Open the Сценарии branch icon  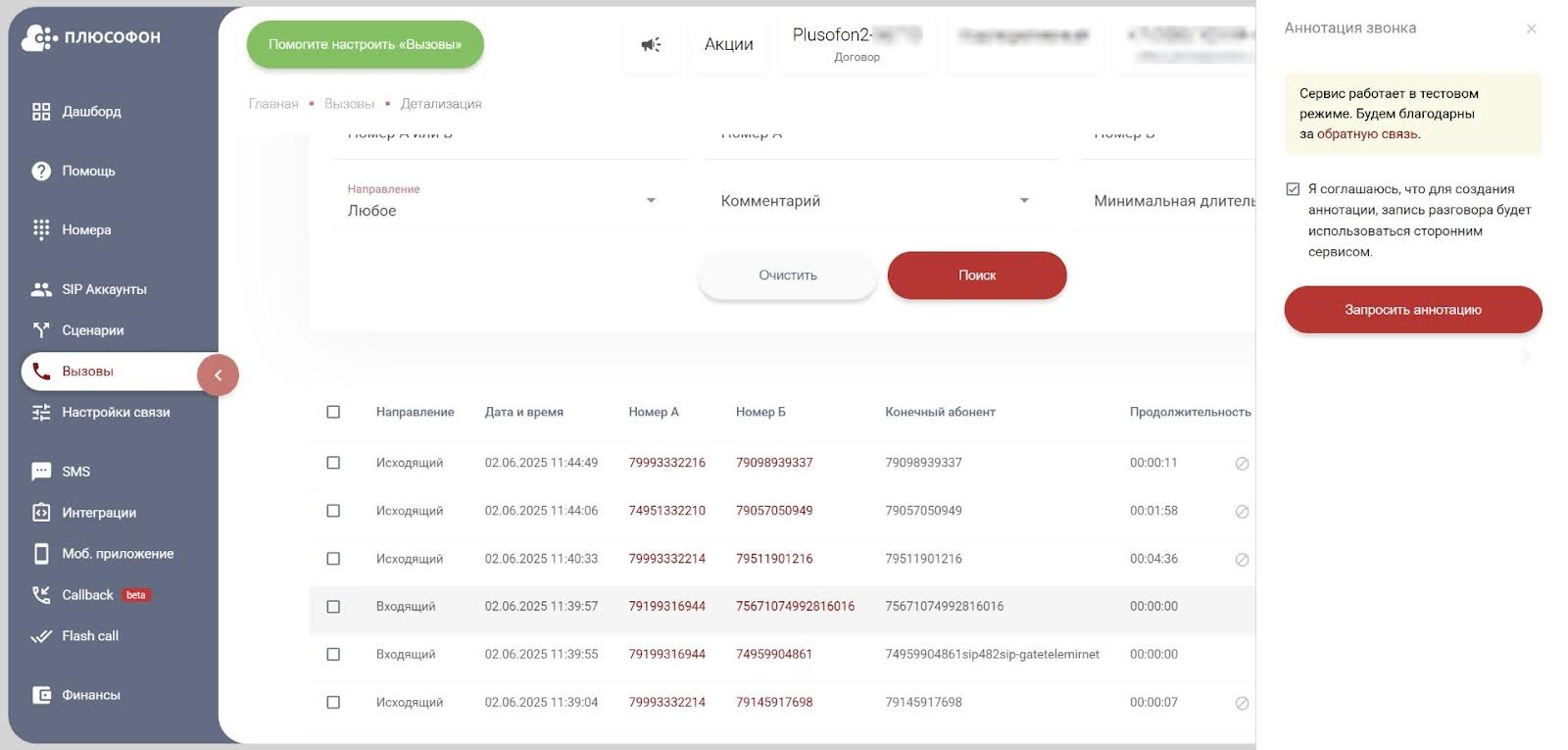click(x=41, y=330)
